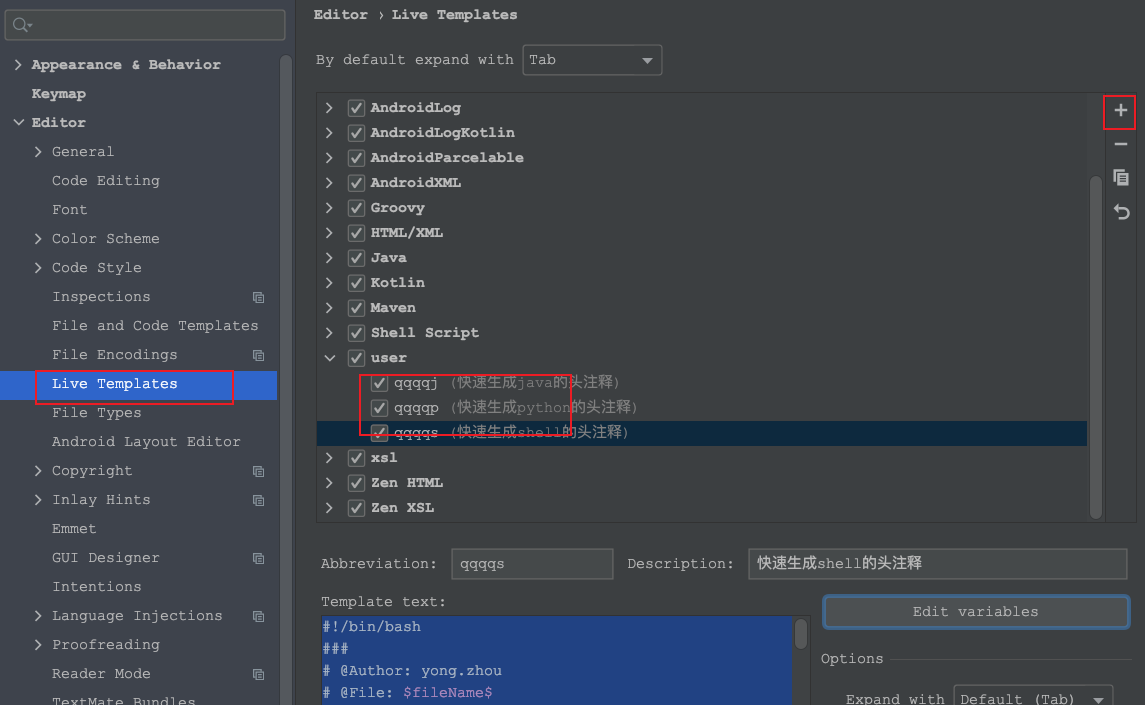Uncheck the AndroidLog template group
Viewport: 1145px width, 705px height.
[356, 107]
